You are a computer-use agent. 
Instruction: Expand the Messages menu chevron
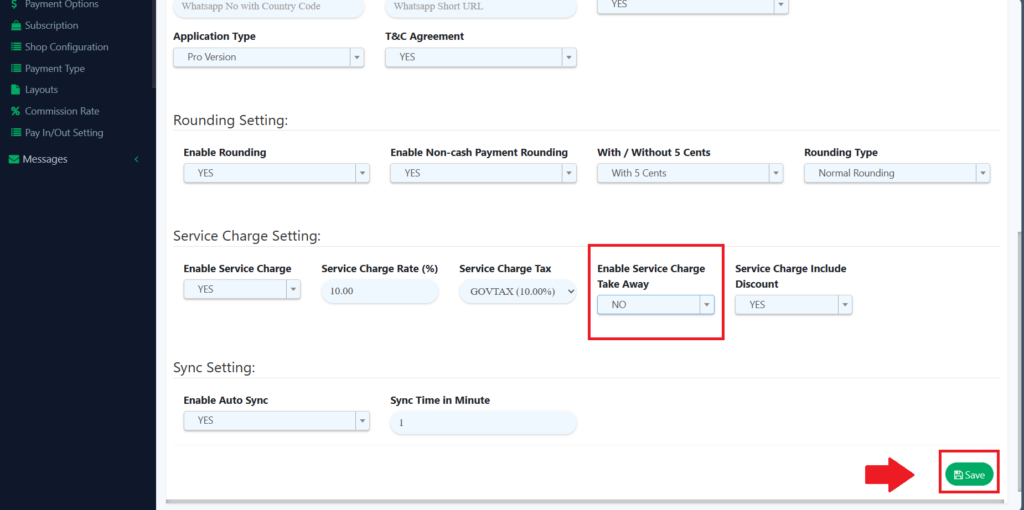click(x=136, y=159)
